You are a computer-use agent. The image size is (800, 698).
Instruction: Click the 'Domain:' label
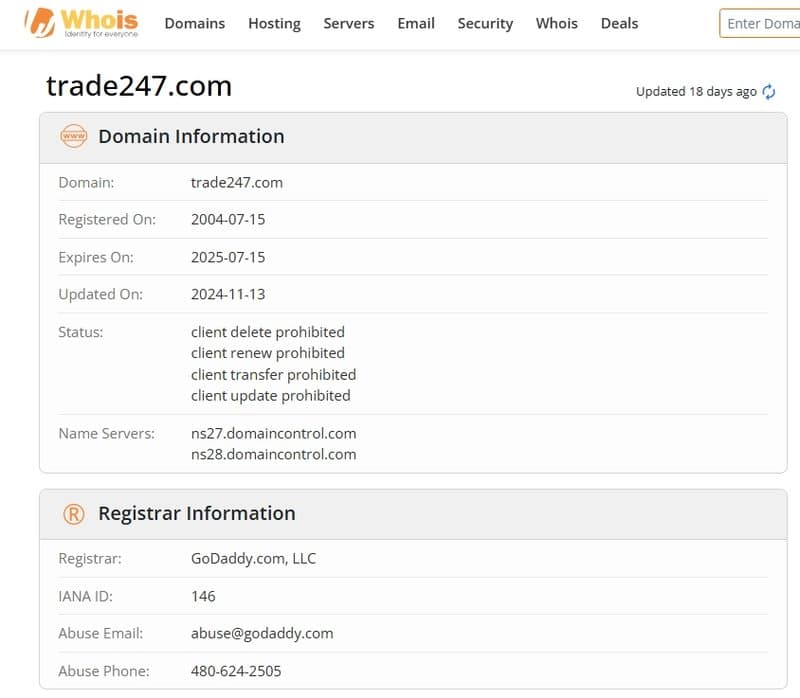(x=86, y=183)
